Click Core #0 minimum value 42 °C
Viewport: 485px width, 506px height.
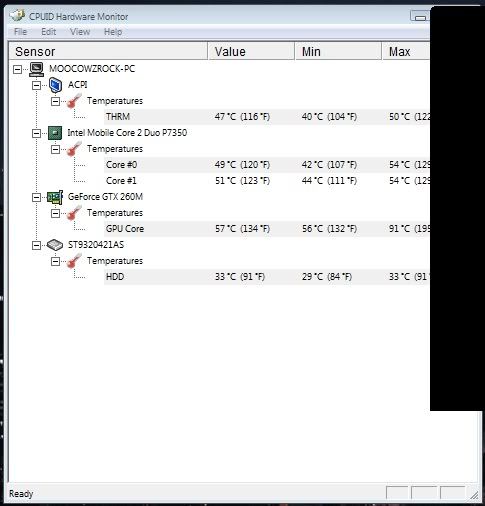pos(329,165)
